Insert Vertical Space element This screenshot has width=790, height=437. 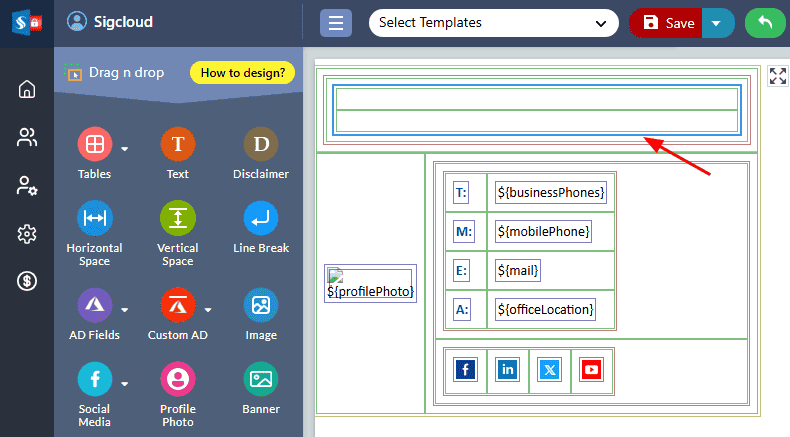[177, 219]
